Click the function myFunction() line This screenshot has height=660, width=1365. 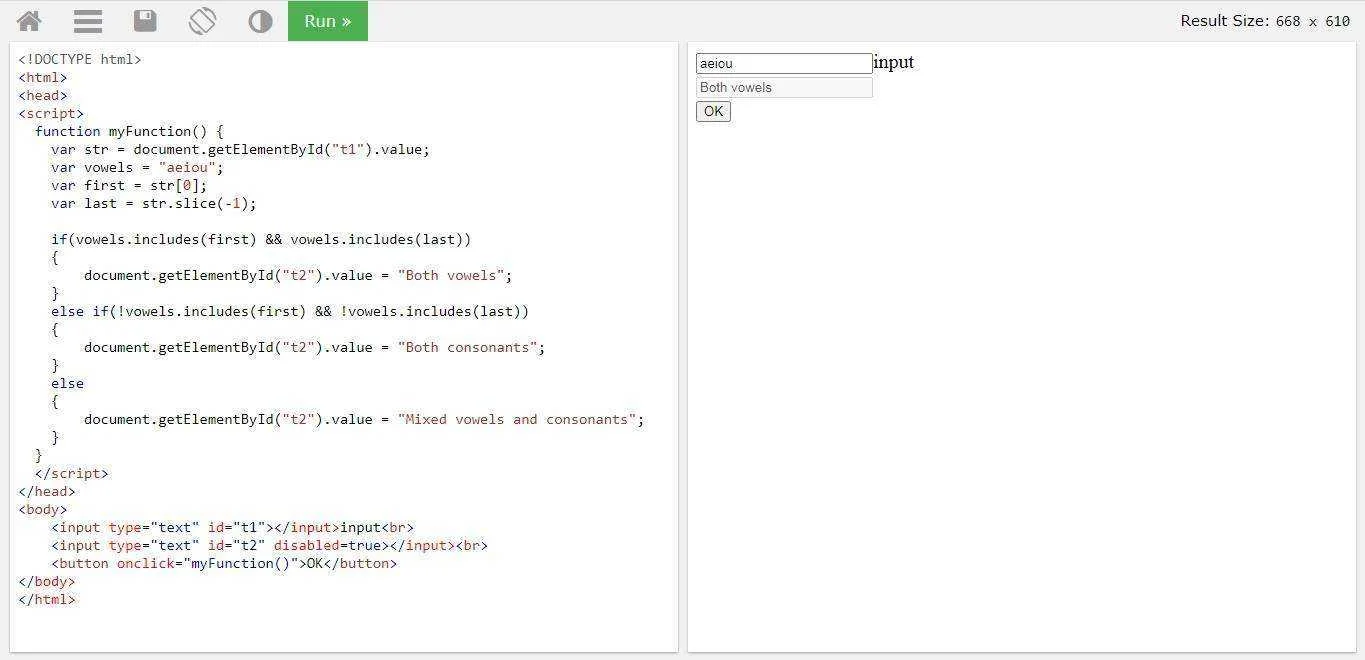pos(129,131)
